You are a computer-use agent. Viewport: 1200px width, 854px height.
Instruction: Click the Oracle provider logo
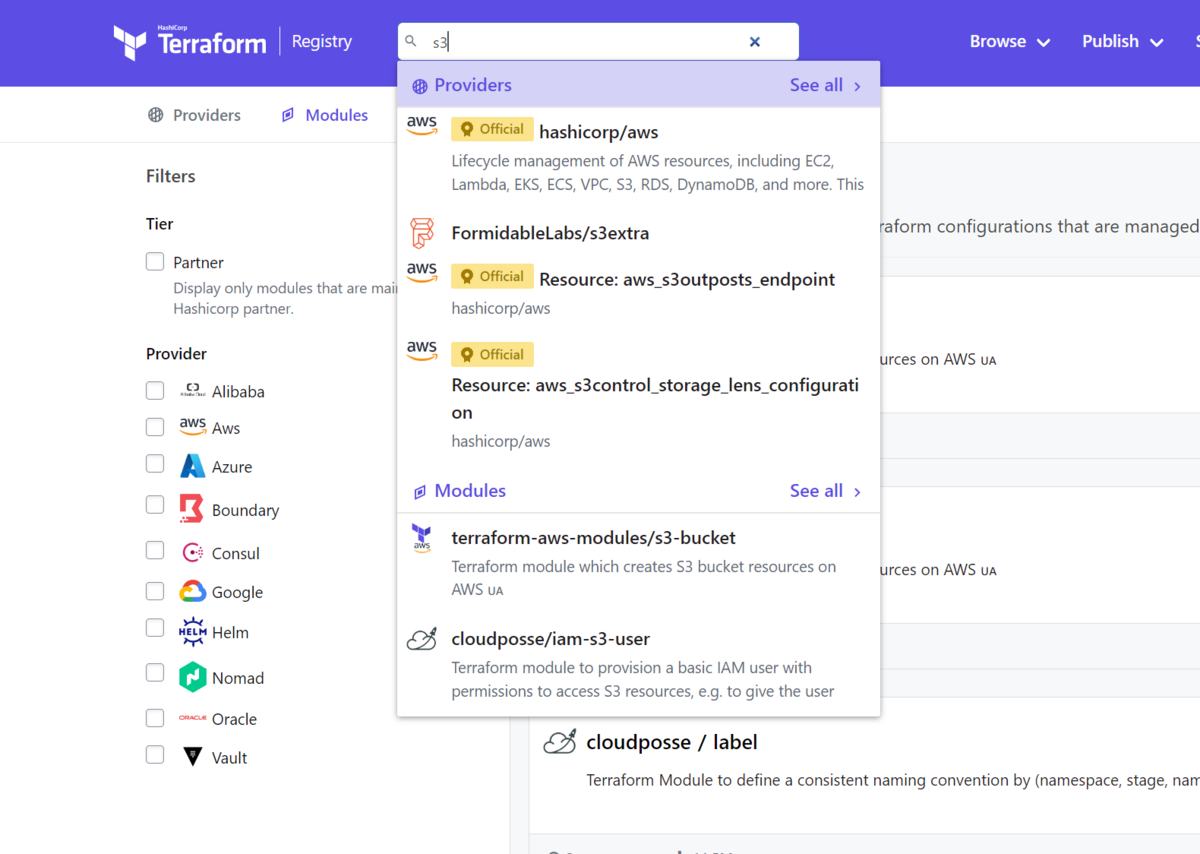pyautogui.click(x=192, y=718)
